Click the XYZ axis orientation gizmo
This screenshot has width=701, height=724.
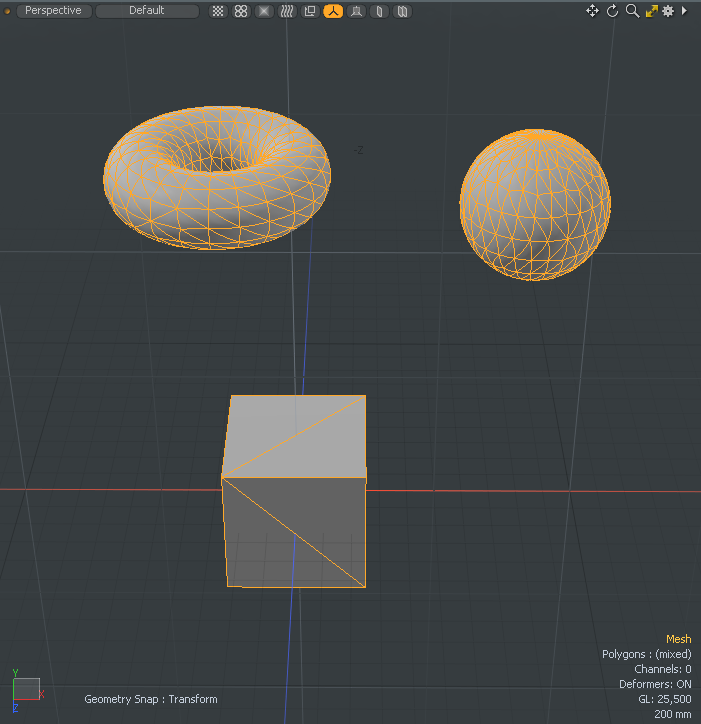(x=26, y=689)
